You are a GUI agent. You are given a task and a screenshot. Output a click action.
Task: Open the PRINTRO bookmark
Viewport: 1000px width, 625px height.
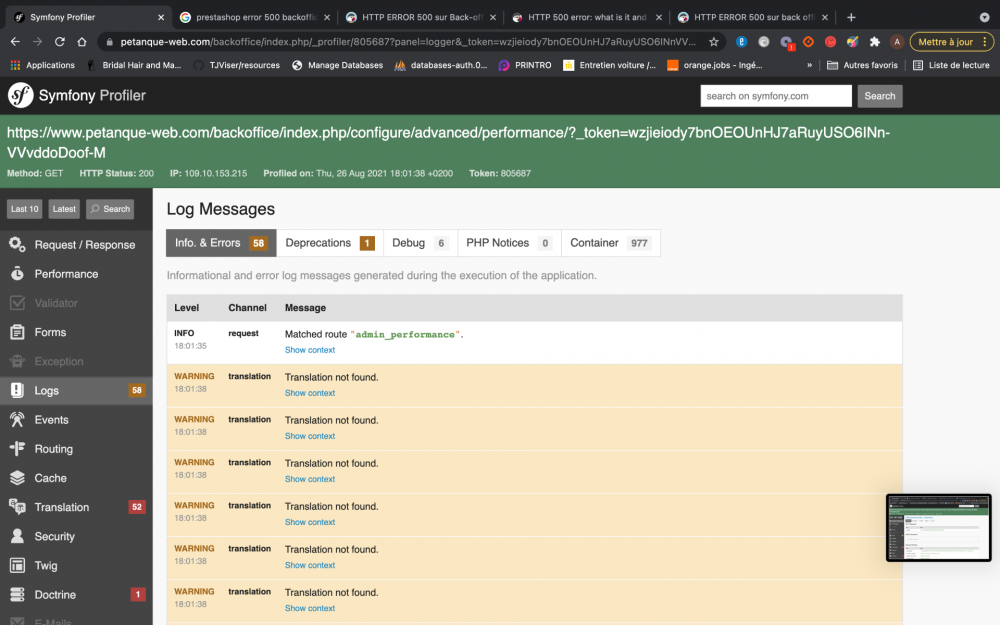point(525,65)
